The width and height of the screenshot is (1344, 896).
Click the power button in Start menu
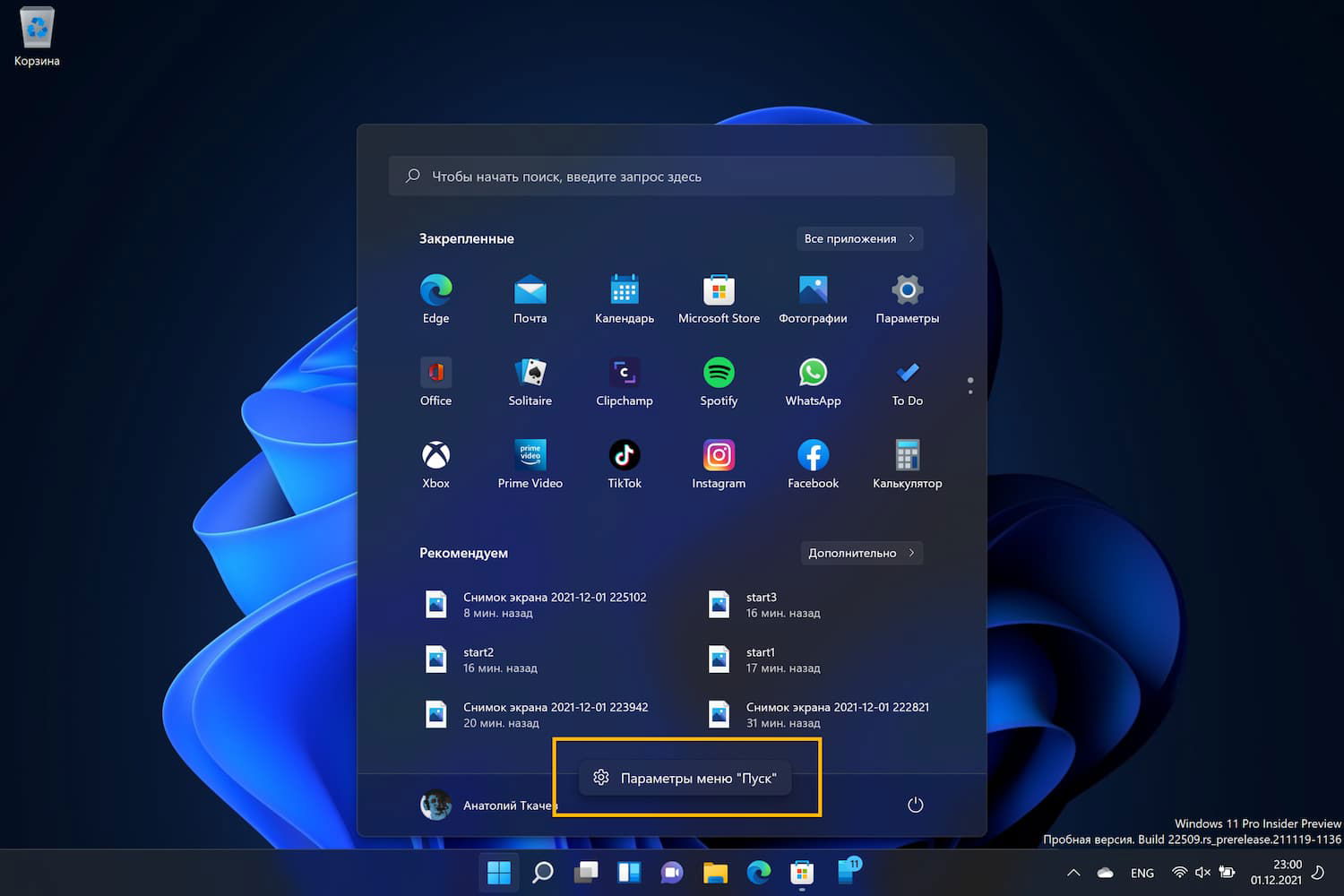tap(915, 805)
